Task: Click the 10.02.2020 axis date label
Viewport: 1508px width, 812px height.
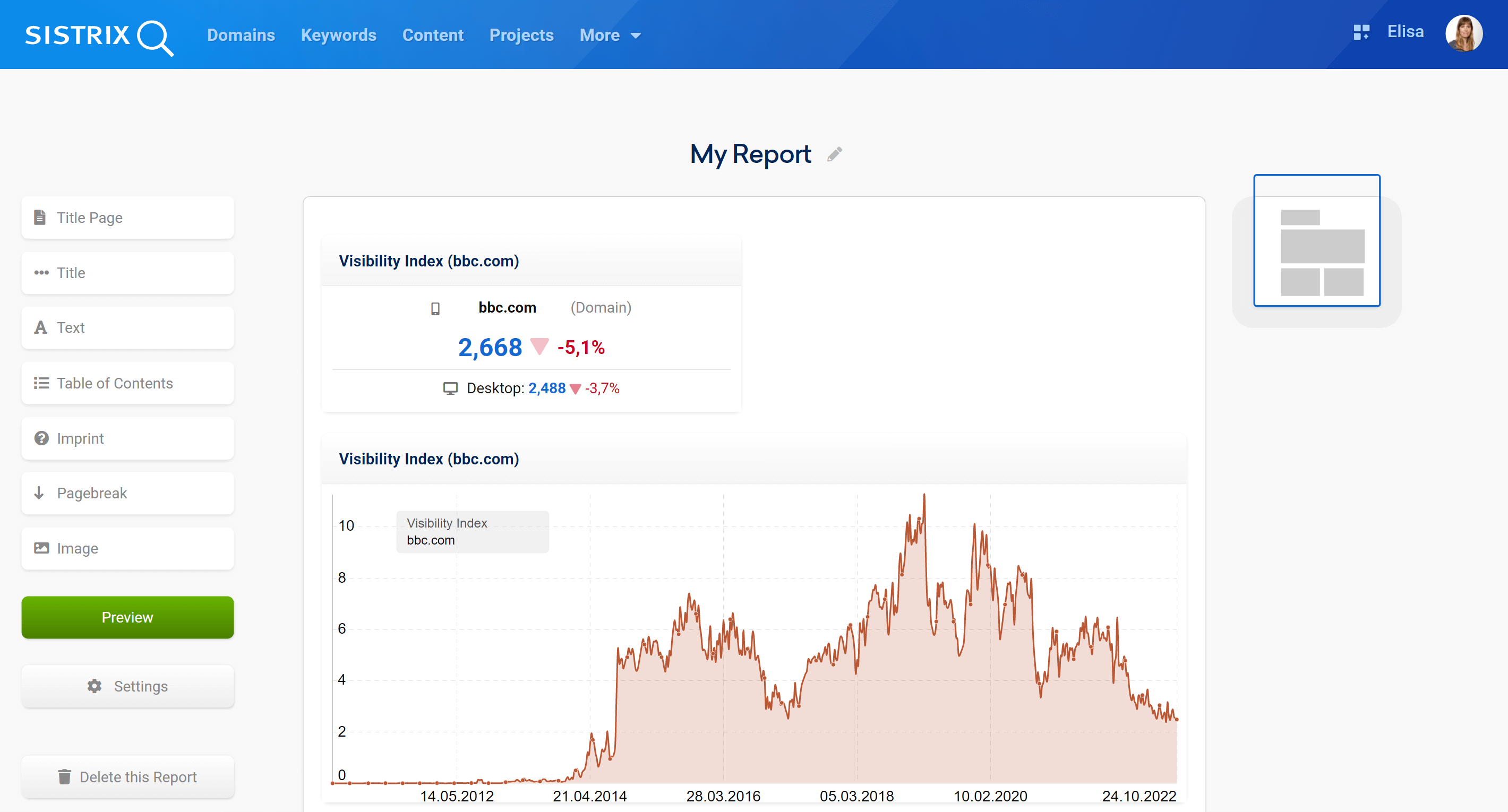Action: [x=990, y=796]
